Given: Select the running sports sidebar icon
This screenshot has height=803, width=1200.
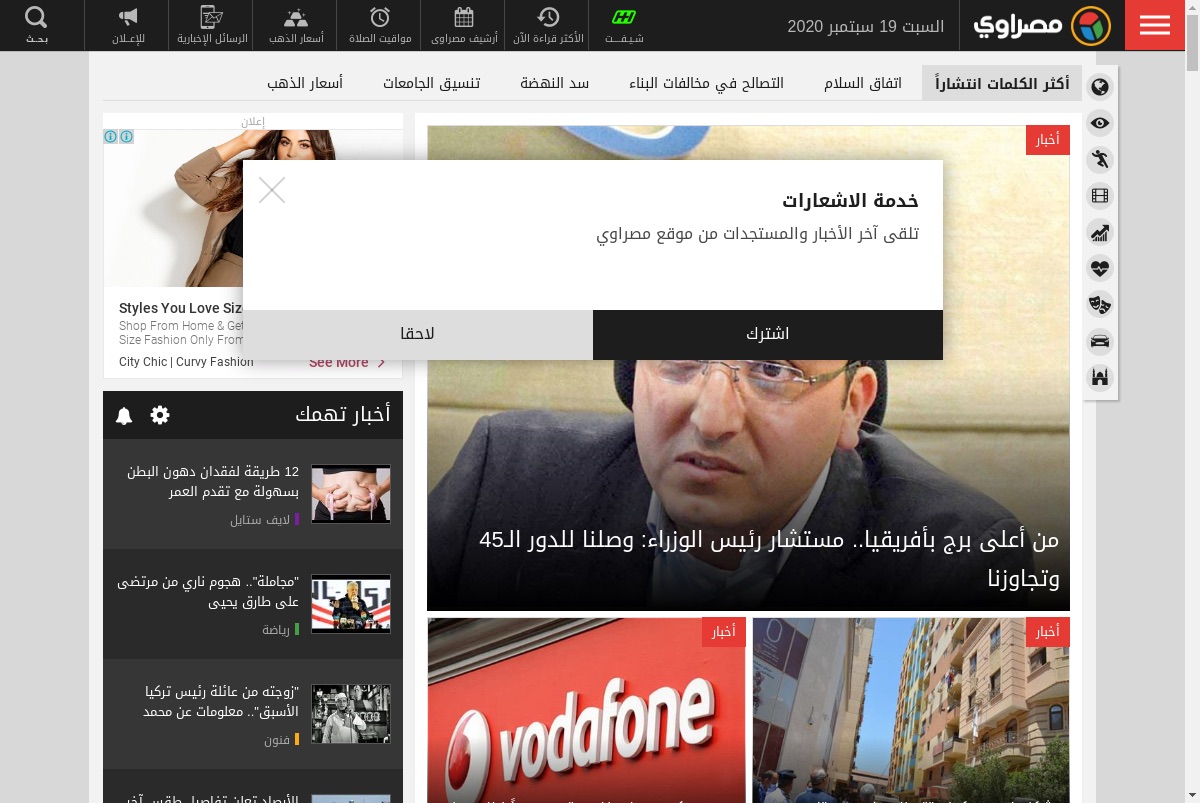Looking at the screenshot, I should [1100, 159].
